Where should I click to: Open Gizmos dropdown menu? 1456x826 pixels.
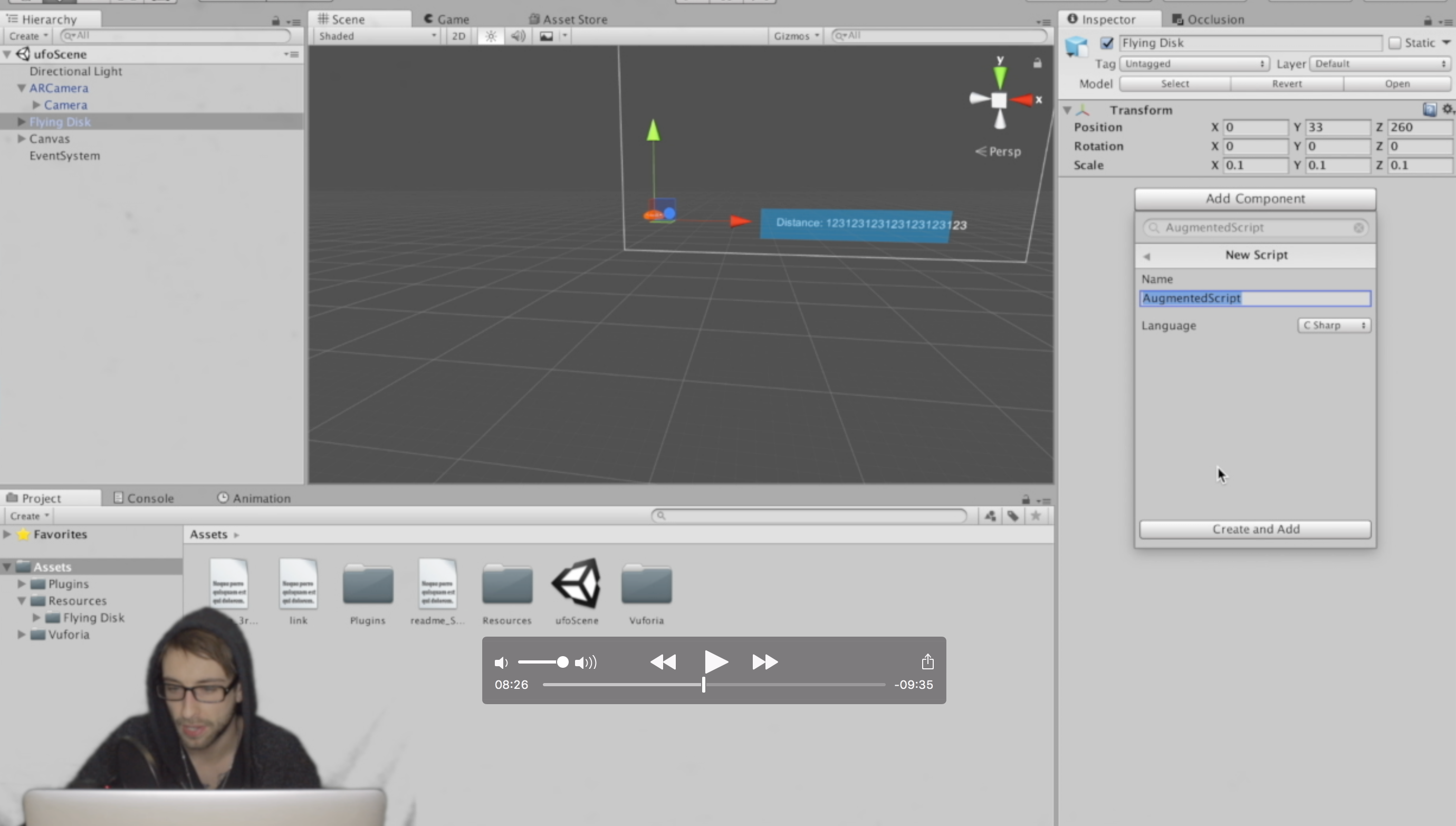tap(796, 36)
